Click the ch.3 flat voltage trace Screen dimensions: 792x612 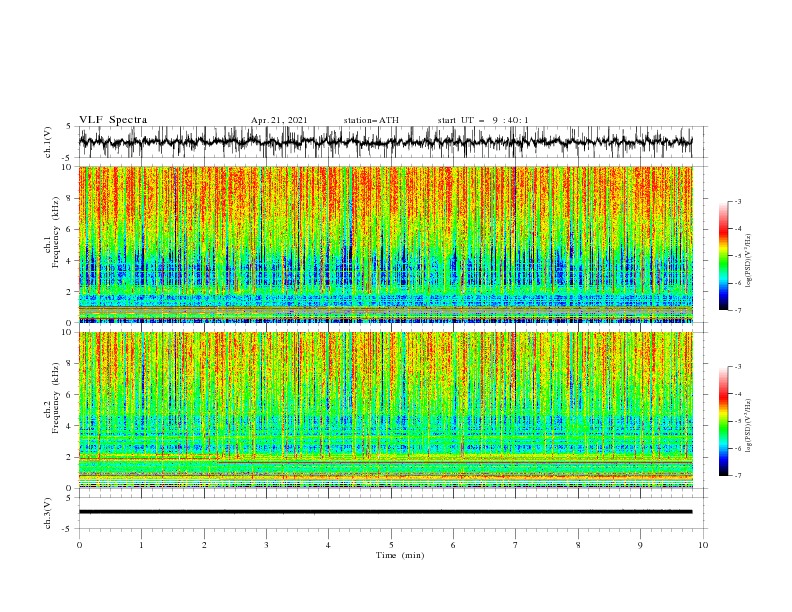[x=385, y=512]
